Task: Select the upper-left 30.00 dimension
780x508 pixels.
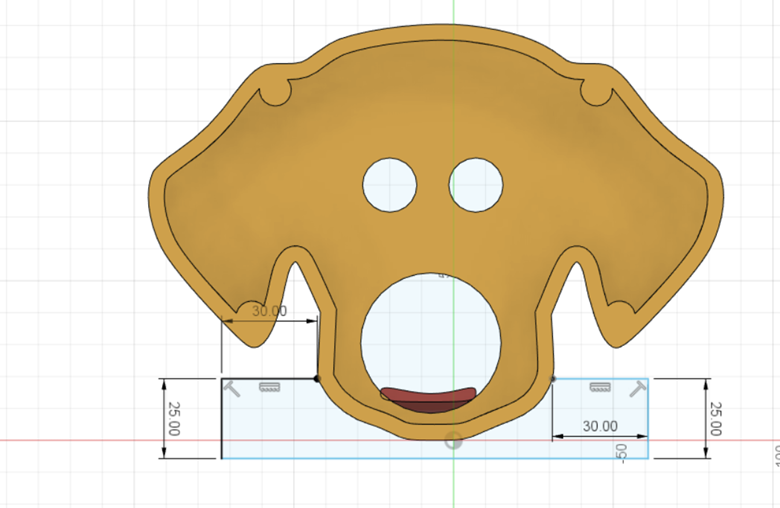Action: (269, 311)
